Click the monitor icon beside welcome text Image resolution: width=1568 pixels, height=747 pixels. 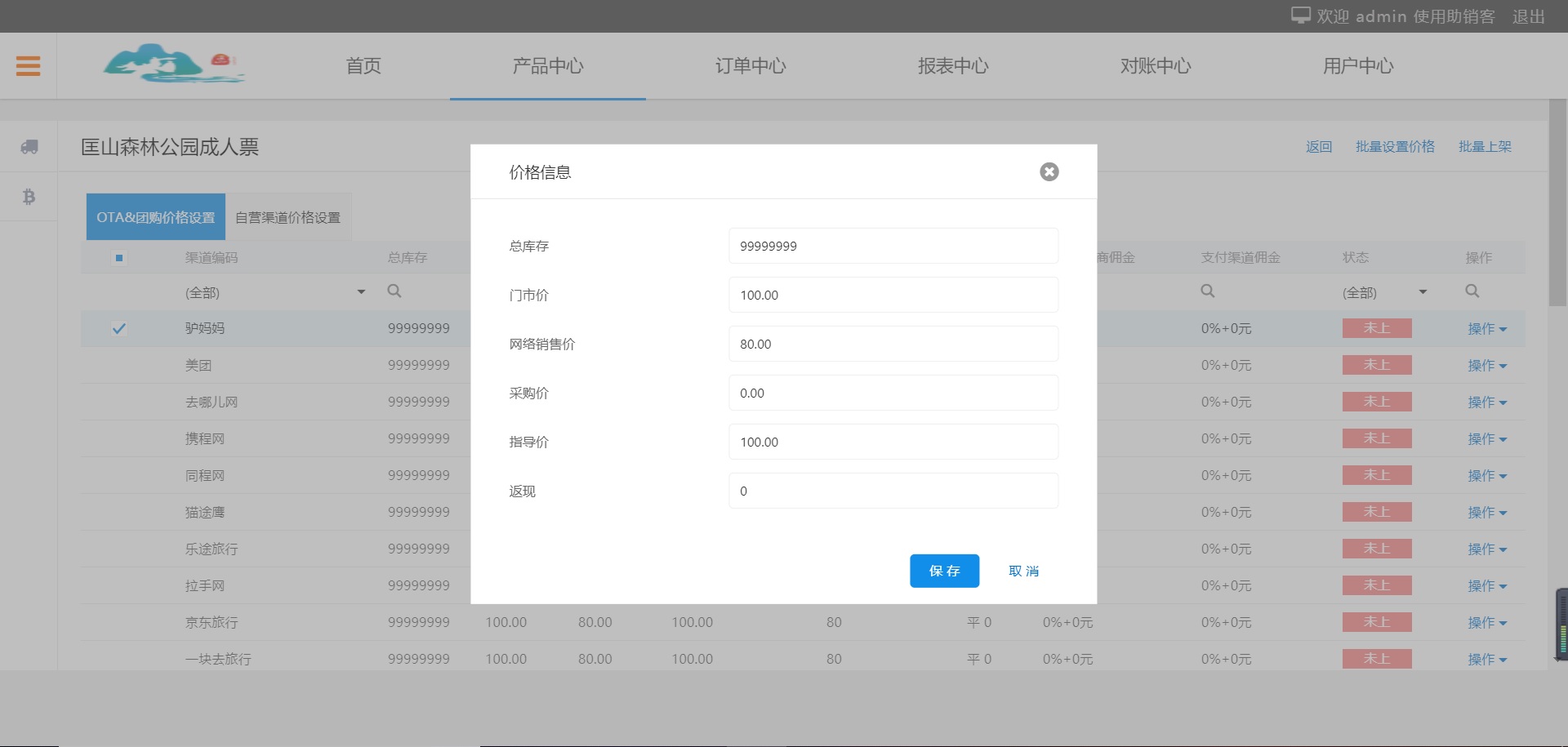pyautogui.click(x=1300, y=16)
